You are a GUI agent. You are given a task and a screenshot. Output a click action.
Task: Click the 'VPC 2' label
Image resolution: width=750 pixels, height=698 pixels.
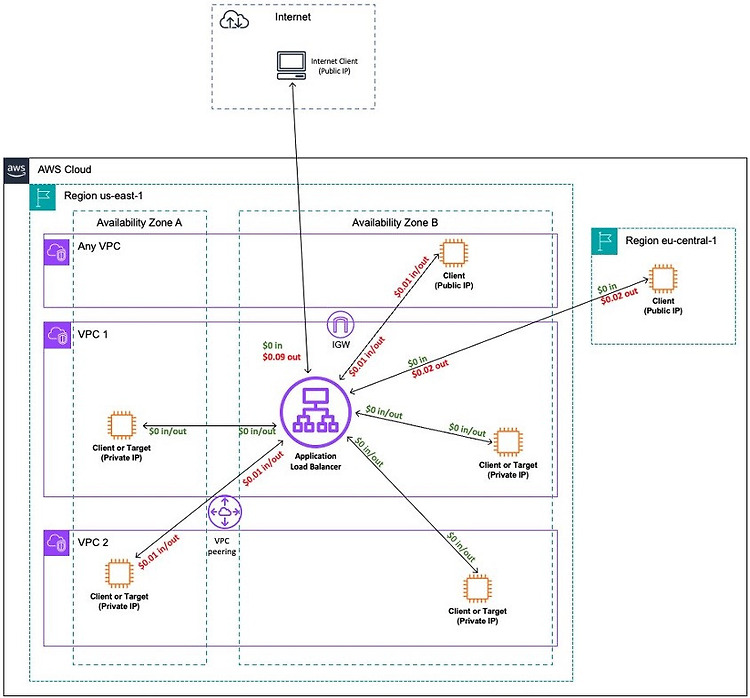coord(93,543)
